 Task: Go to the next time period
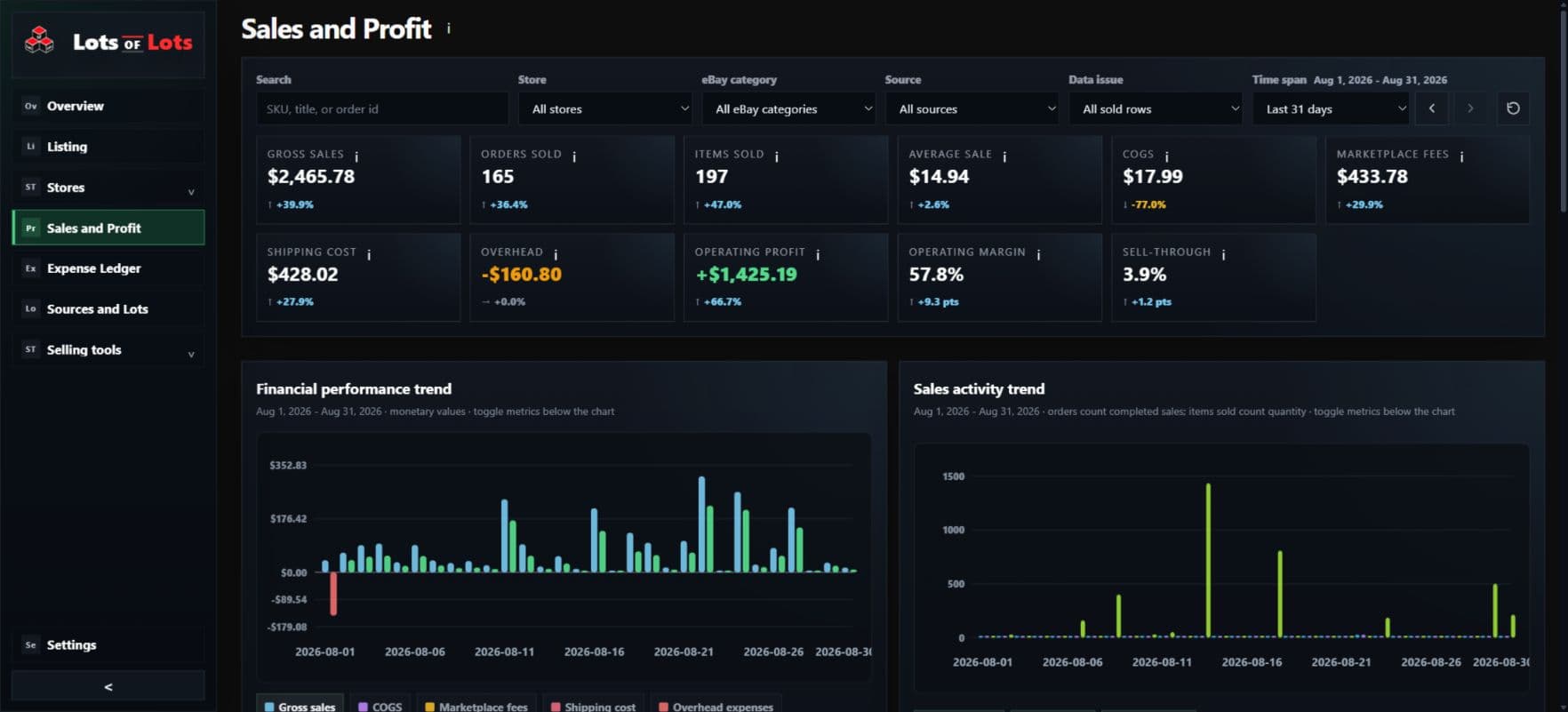(x=1470, y=108)
